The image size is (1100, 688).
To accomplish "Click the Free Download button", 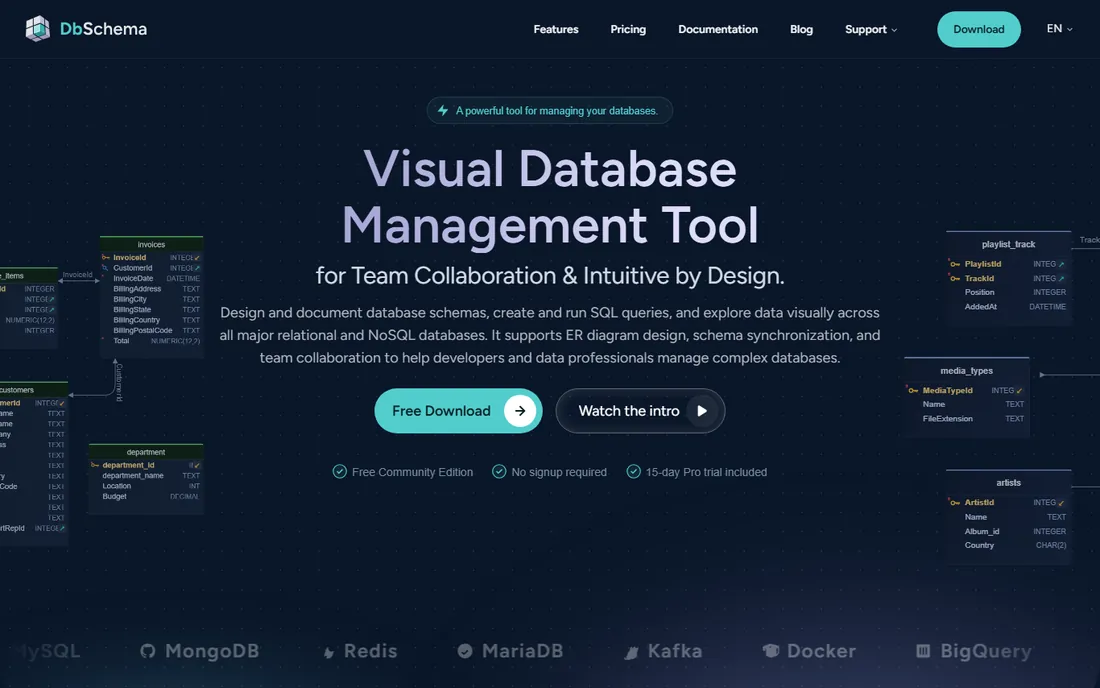I will click(458, 411).
